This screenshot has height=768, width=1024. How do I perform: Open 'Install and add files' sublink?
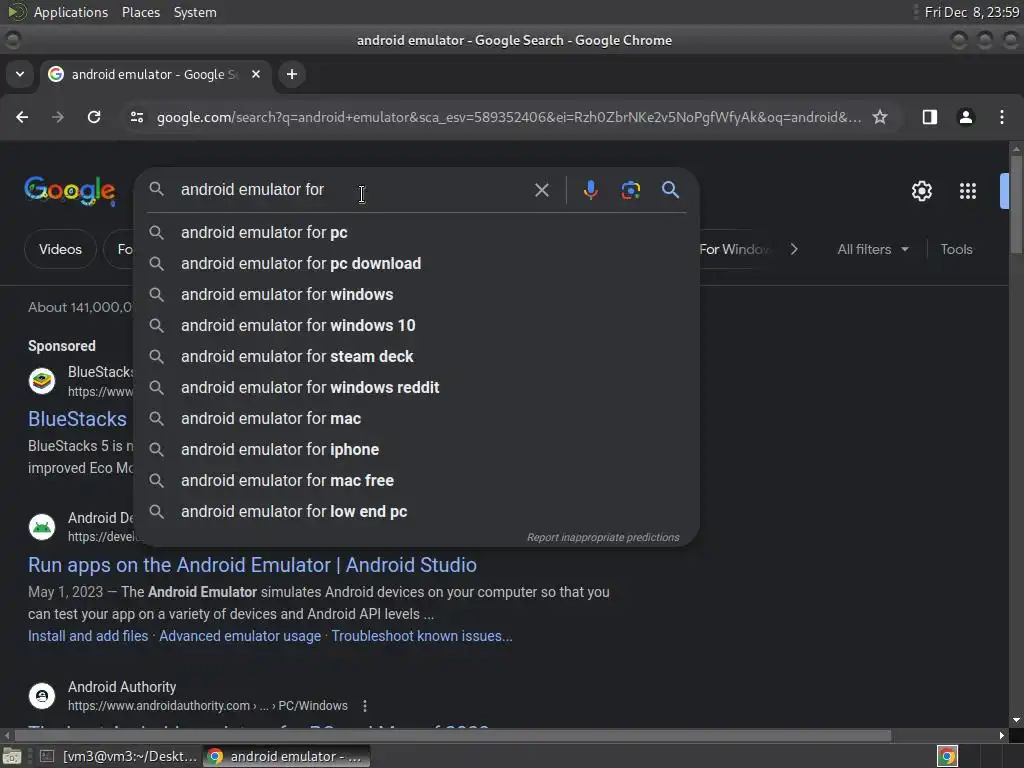(x=88, y=636)
